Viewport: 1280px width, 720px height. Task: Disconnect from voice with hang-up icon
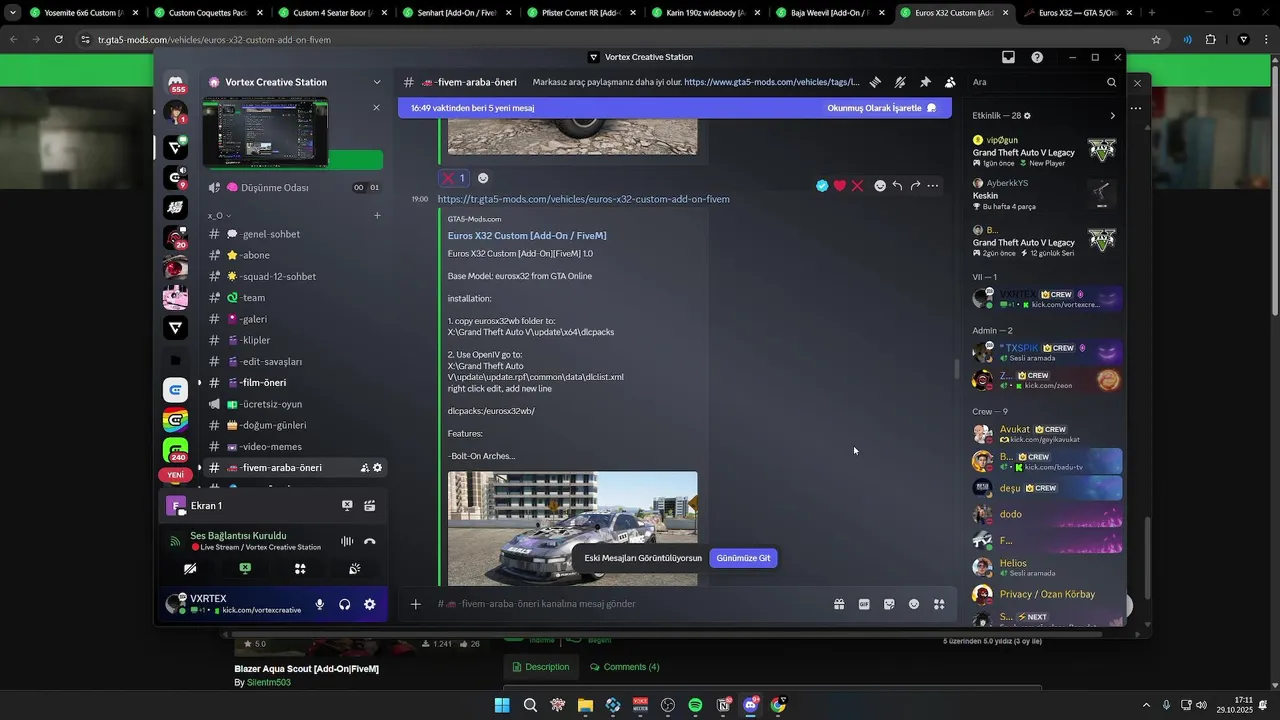tap(369, 541)
